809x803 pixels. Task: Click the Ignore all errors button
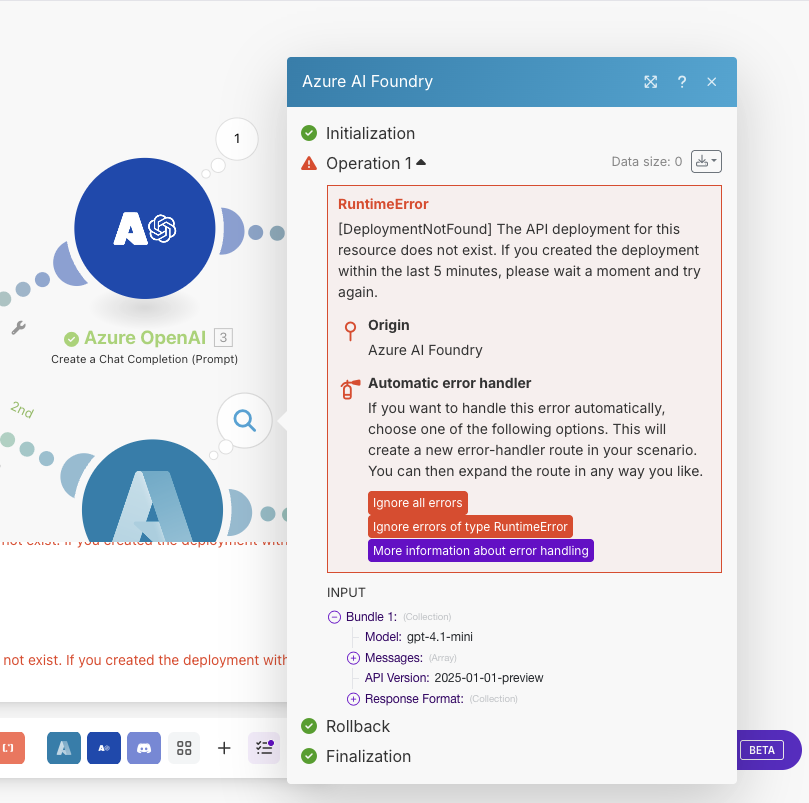[x=417, y=503]
